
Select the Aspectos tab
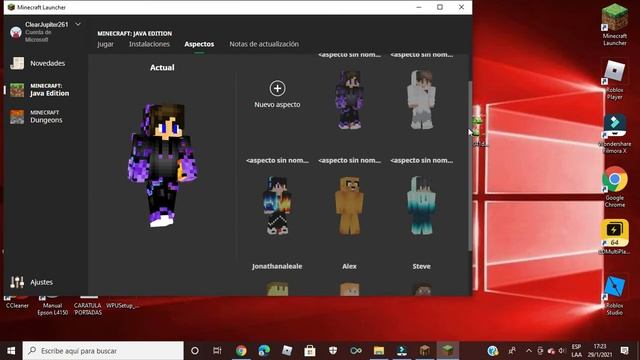pyautogui.click(x=199, y=44)
